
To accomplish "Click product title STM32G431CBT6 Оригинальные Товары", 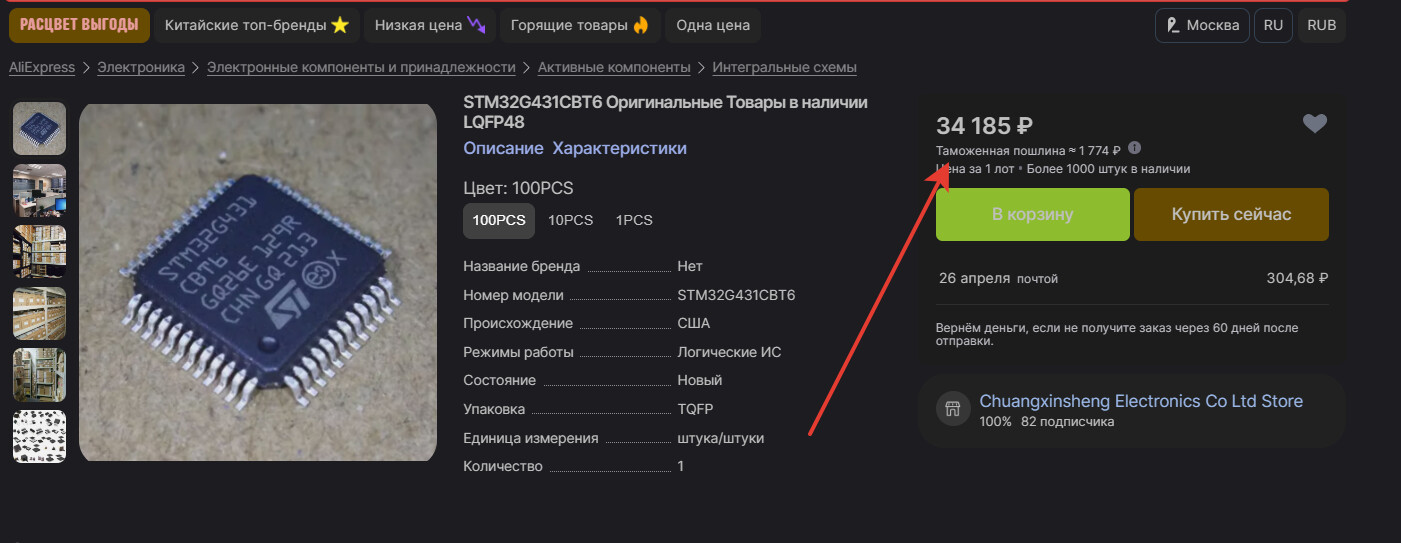I will pyautogui.click(x=665, y=112).
